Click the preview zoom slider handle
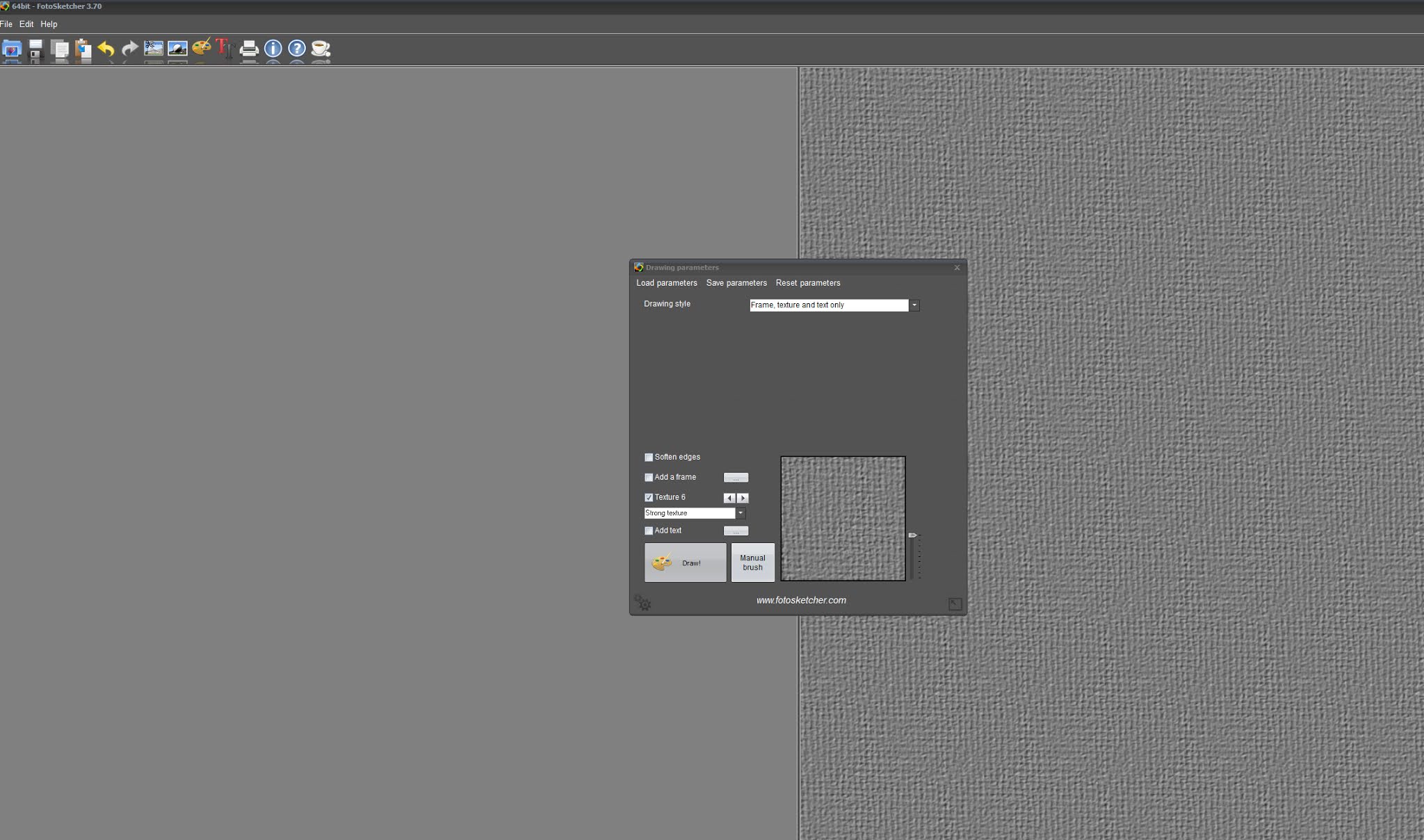This screenshot has height=840, width=1424. [x=913, y=535]
